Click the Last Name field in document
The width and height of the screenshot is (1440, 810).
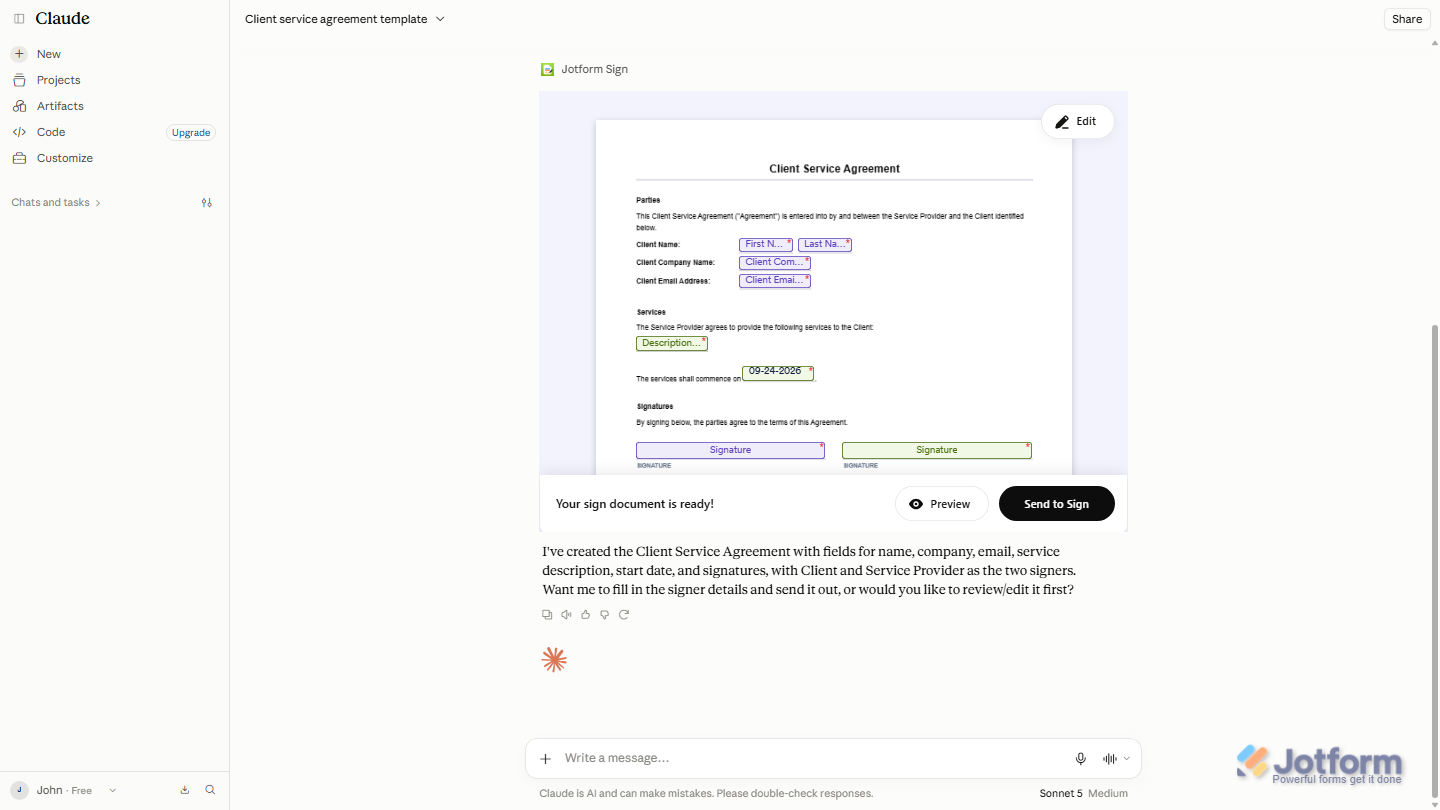pos(825,244)
